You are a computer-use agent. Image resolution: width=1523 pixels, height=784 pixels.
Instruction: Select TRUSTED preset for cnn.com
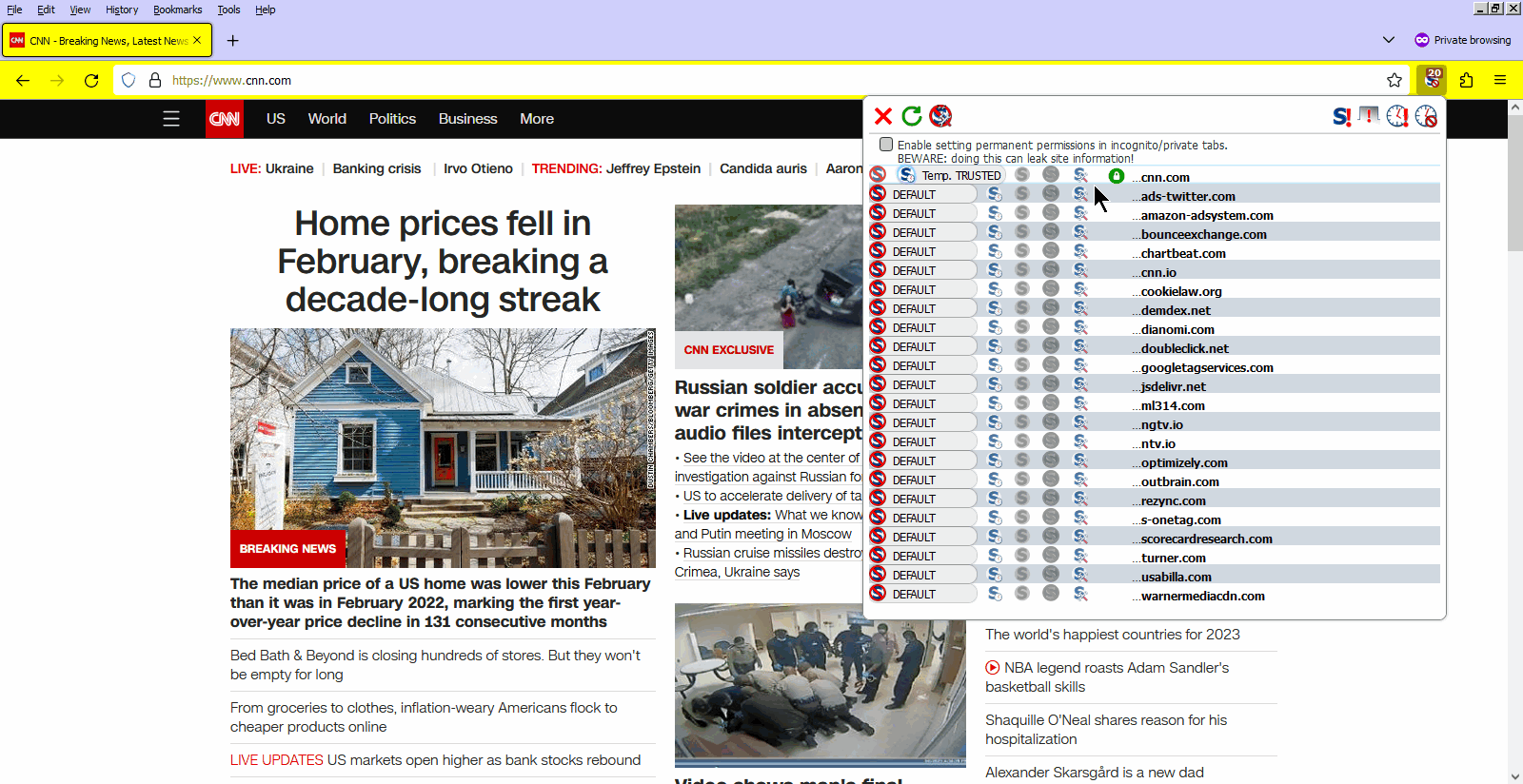tap(1022, 175)
